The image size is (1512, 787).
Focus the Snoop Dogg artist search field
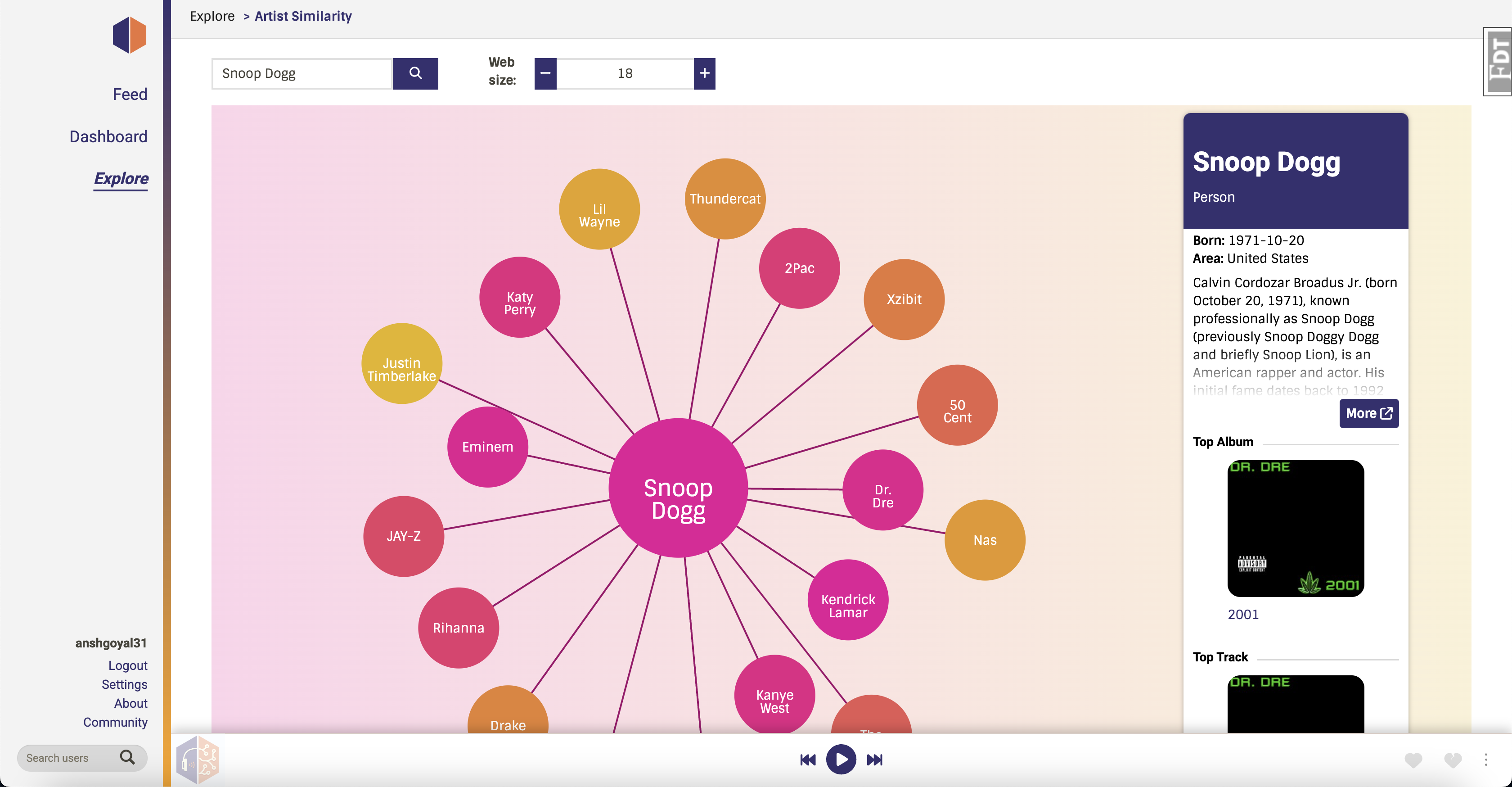[x=301, y=73]
